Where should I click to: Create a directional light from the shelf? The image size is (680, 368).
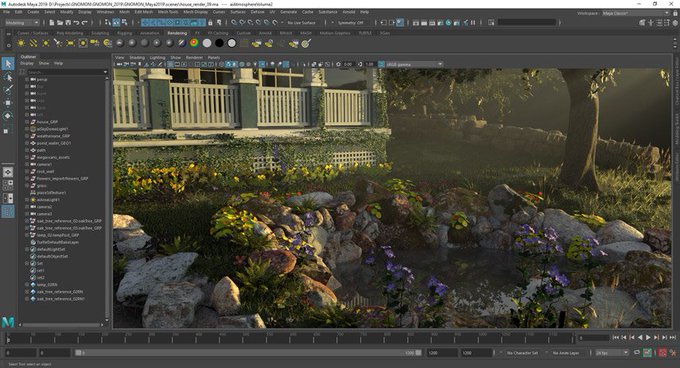click(x=33, y=43)
